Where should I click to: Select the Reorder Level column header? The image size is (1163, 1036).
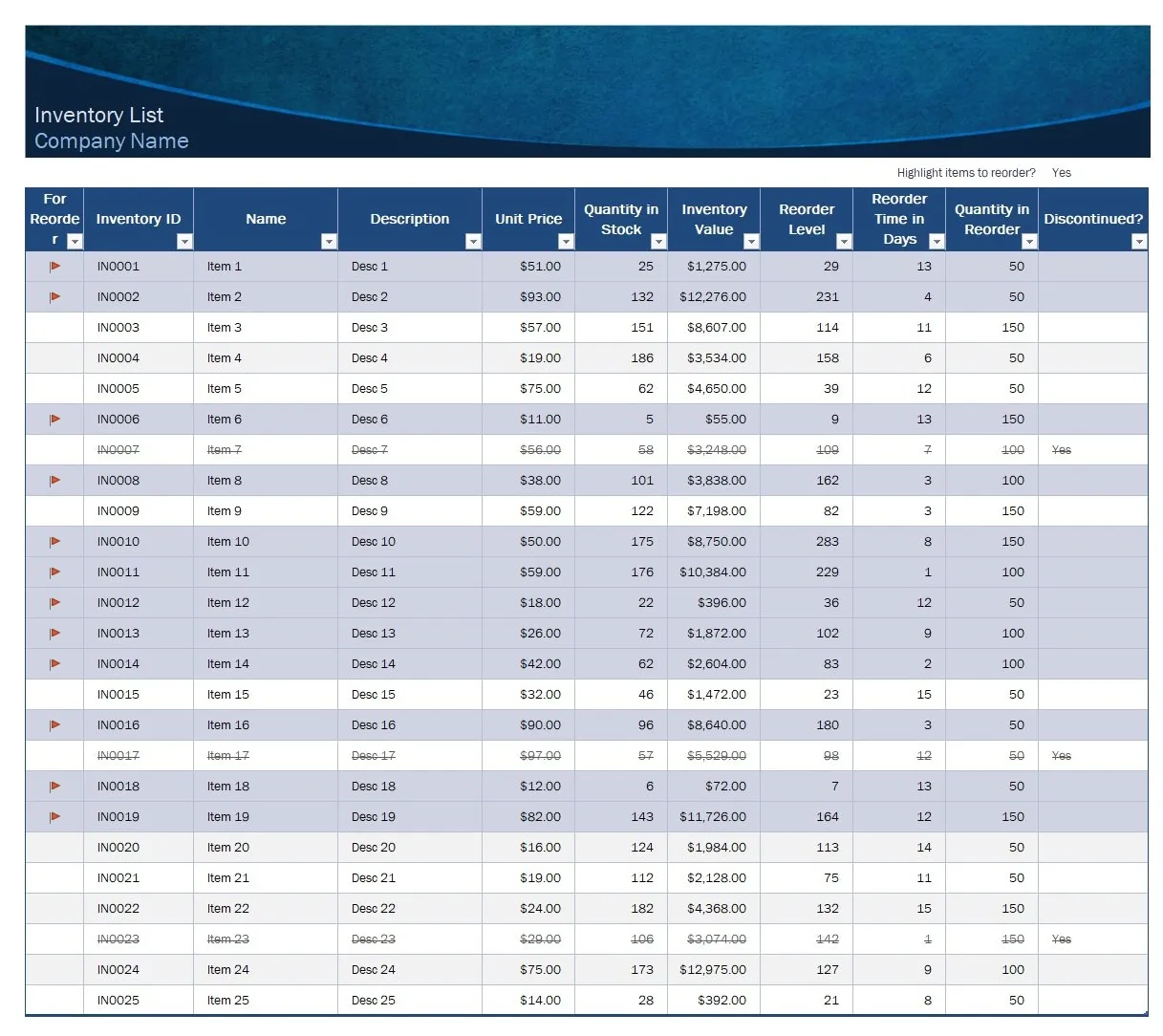pyautogui.click(x=807, y=219)
